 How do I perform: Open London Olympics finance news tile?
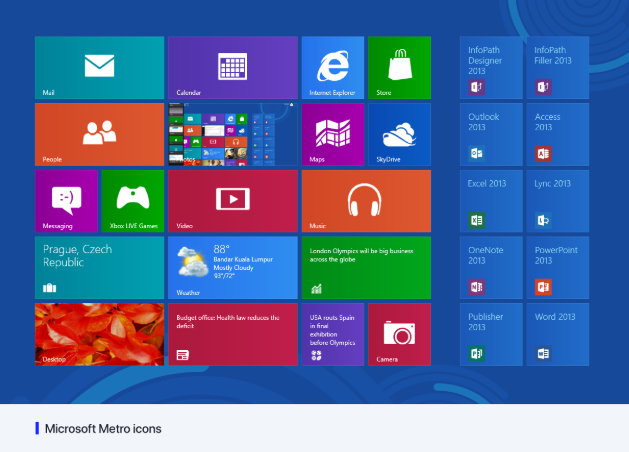tap(366, 268)
